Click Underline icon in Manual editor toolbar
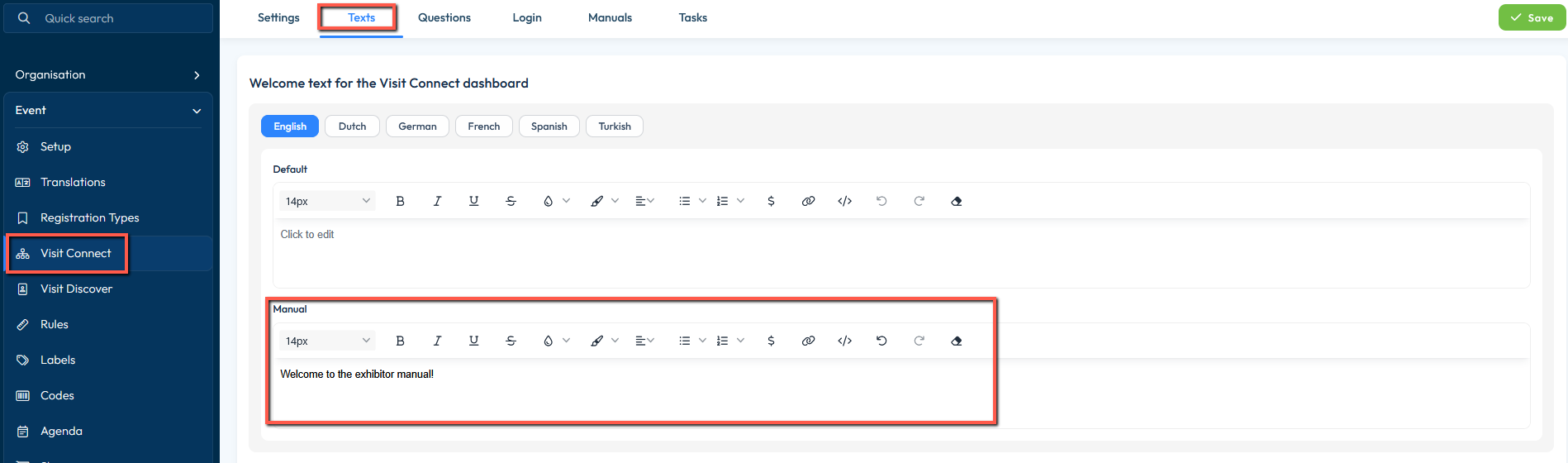 tap(473, 341)
